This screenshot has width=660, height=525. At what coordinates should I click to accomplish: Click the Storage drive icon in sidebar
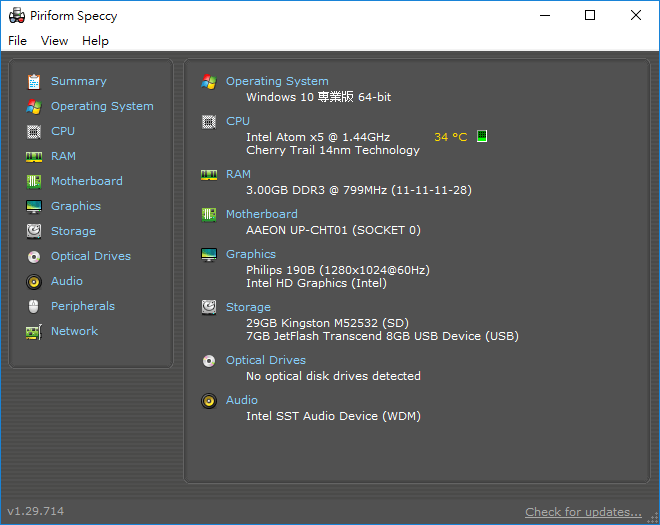click(34, 231)
